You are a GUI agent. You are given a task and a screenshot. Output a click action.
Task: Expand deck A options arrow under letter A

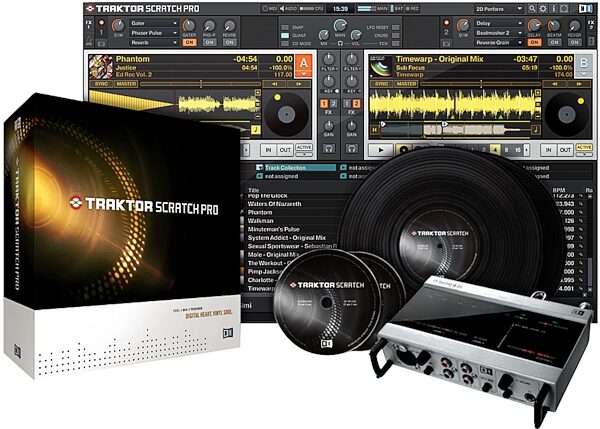pyautogui.click(x=303, y=73)
